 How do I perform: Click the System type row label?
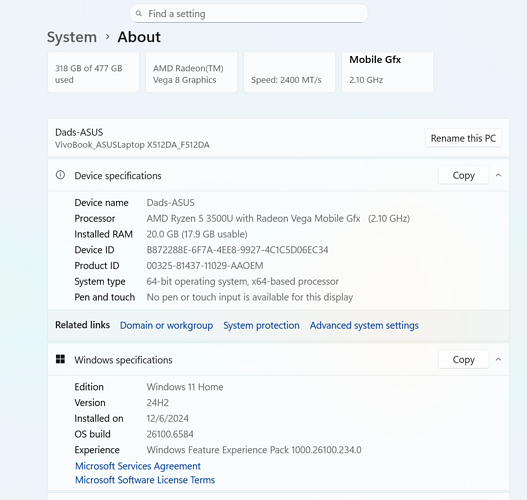(100, 281)
